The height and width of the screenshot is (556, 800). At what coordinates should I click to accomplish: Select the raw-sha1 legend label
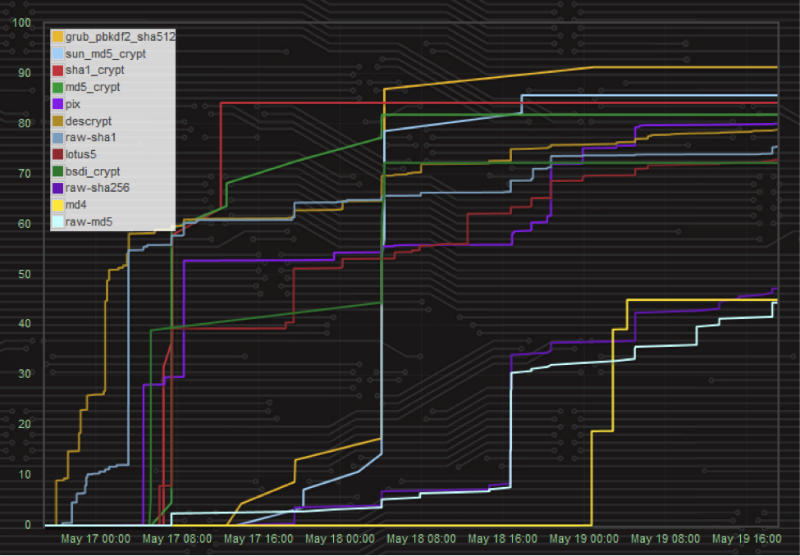coord(91,137)
